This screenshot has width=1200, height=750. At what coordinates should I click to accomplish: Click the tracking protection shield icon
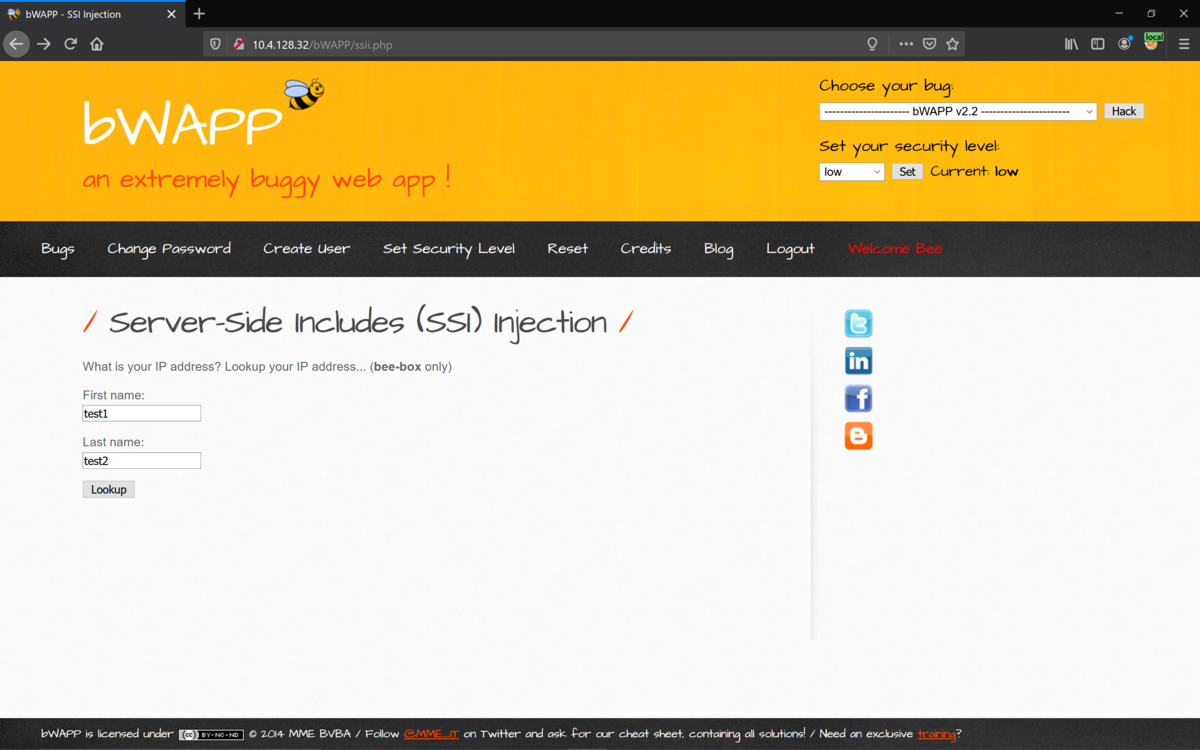click(x=215, y=44)
